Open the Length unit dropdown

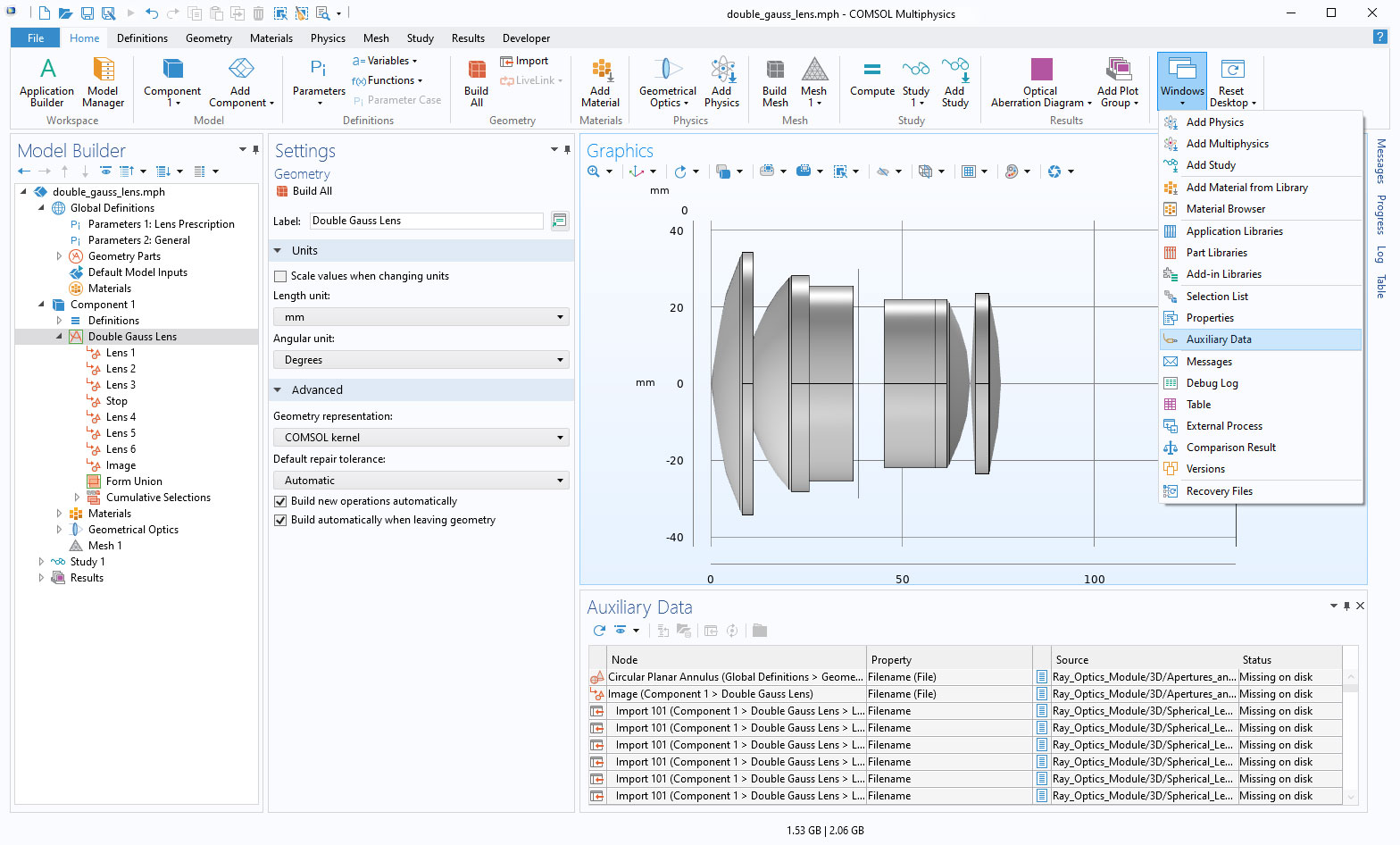(421, 317)
